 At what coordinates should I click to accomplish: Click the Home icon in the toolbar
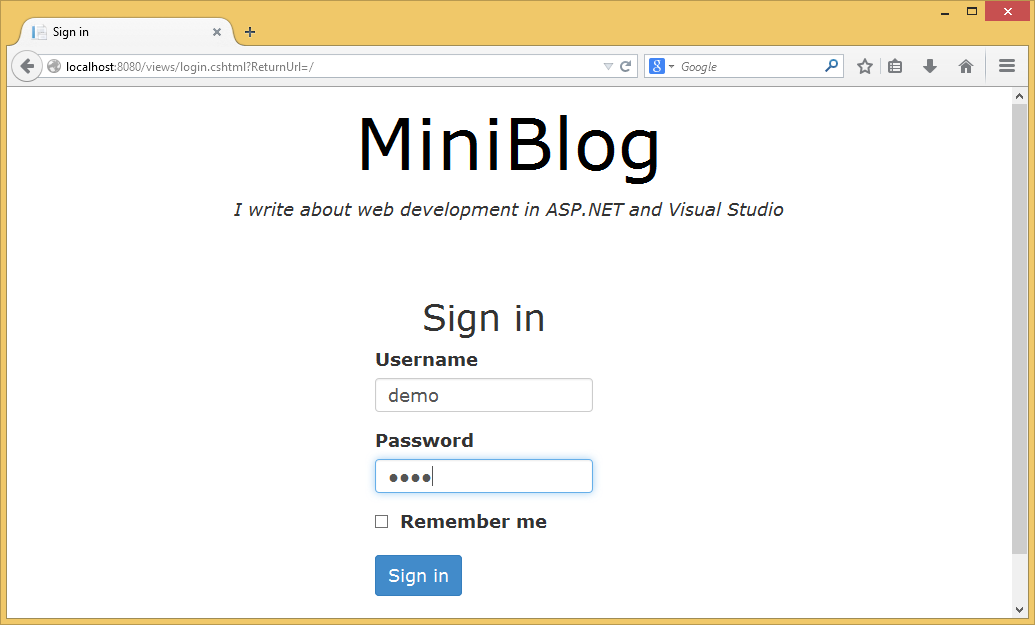(966, 66)
